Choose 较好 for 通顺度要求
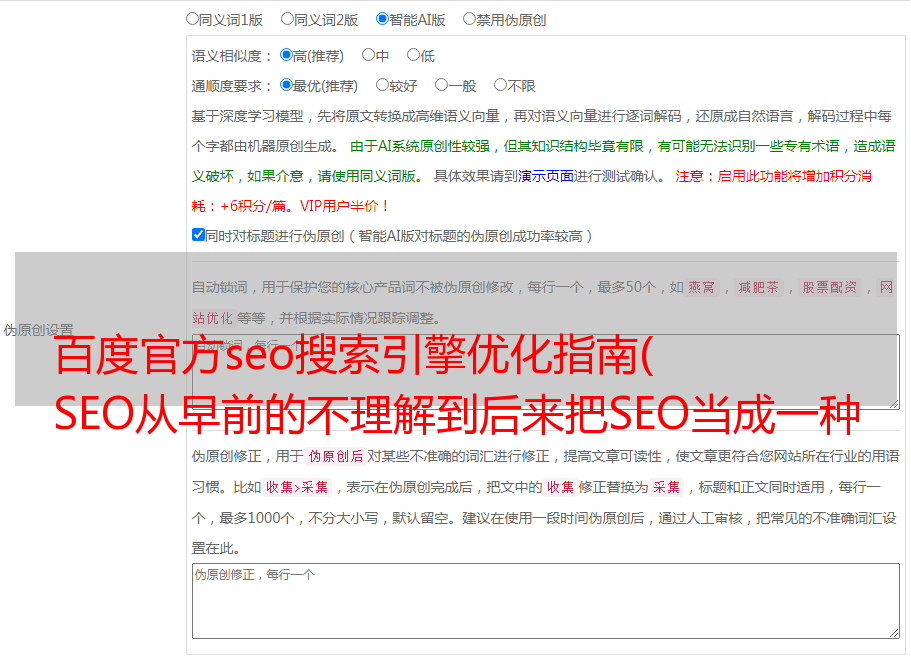 (x=382, y=85)
